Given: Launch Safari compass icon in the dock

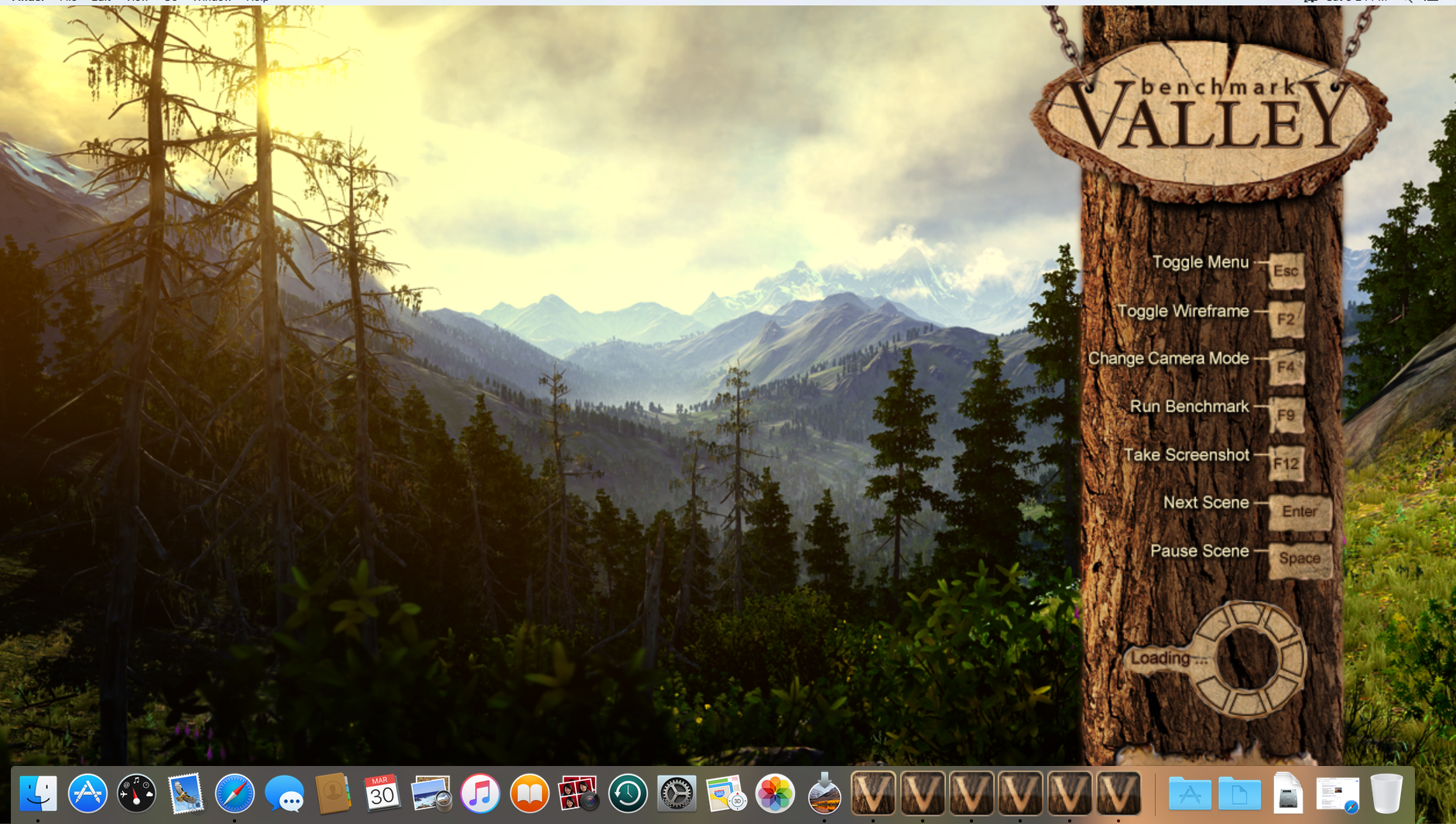Looking at the screenshot, I should click(235, 793).
